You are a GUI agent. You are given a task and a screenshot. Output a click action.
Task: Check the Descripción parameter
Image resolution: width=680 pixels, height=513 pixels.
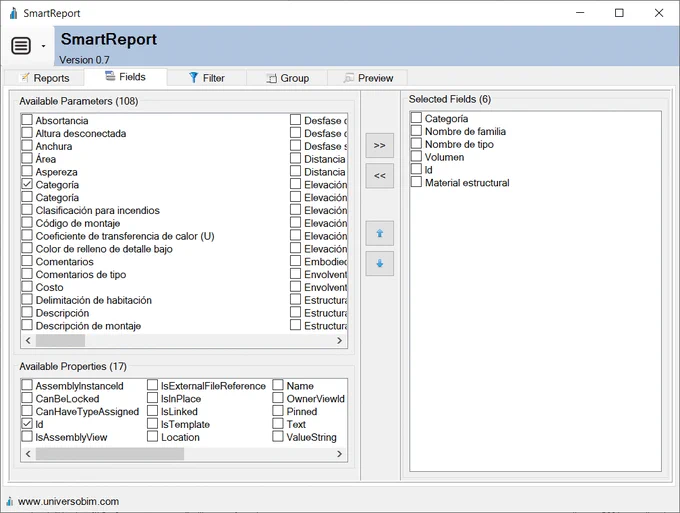tap(27, 312)
